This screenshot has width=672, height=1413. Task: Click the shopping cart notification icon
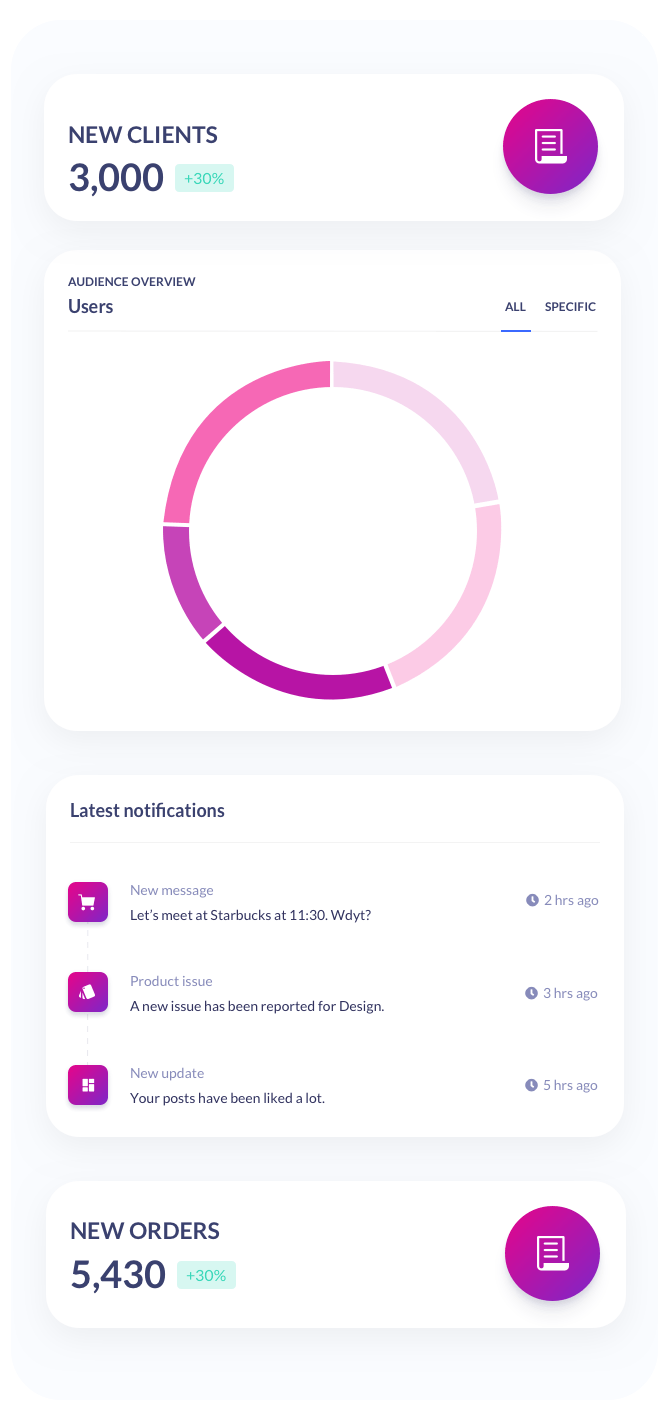pos(87,902)
